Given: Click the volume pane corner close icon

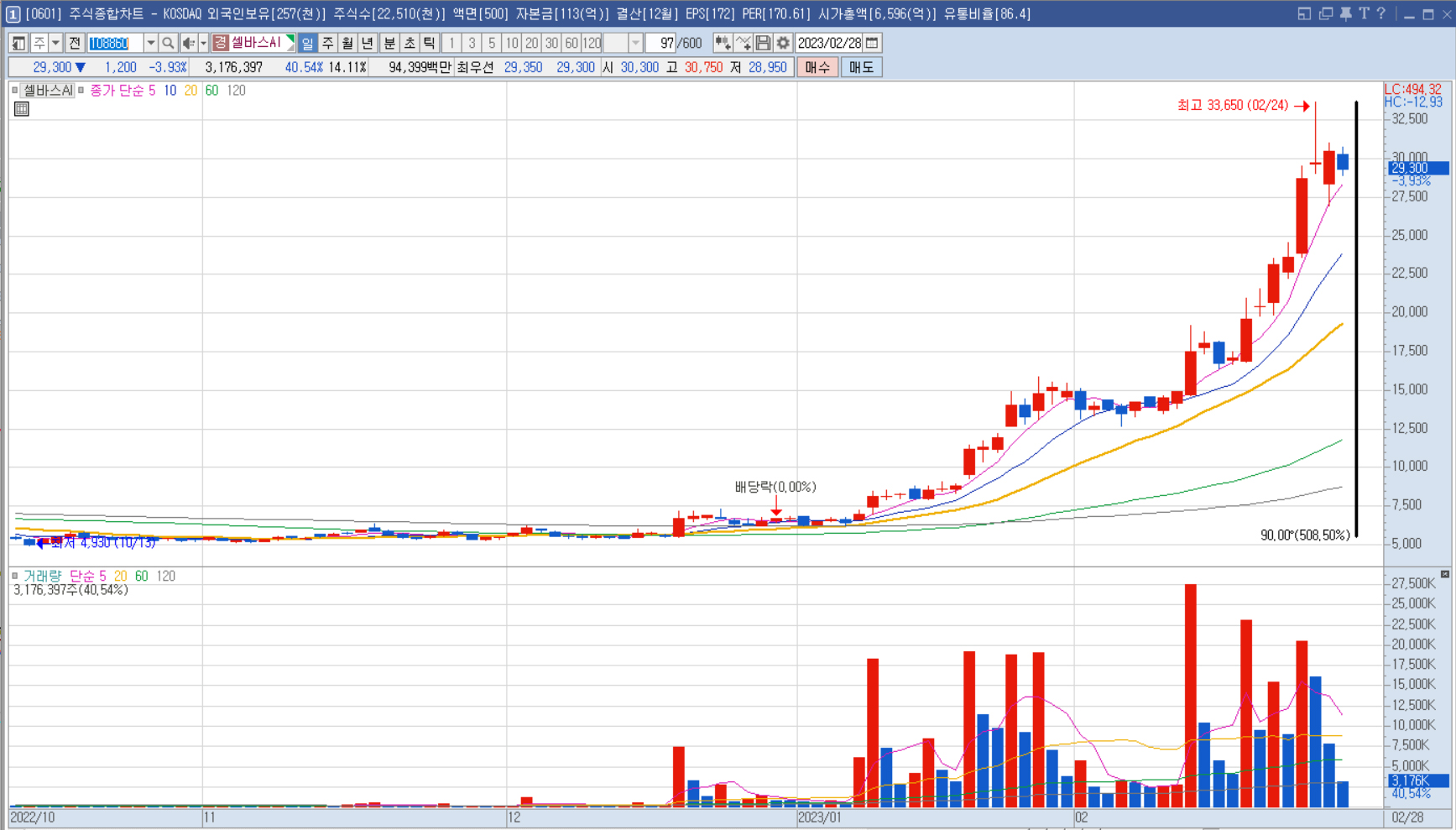Looking at the screenshot, I should pyautogui.click(x=1445, y=574).
